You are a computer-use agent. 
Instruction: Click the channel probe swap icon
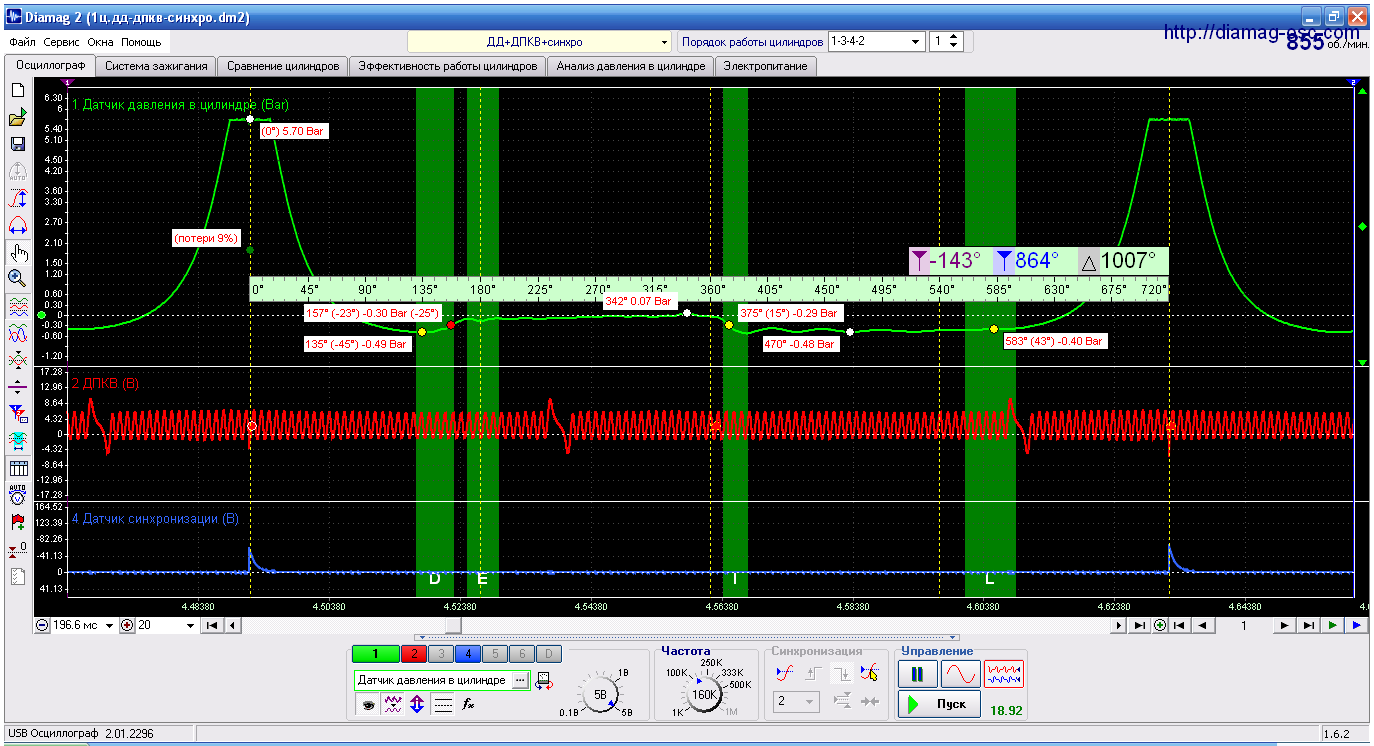point(543,681)
